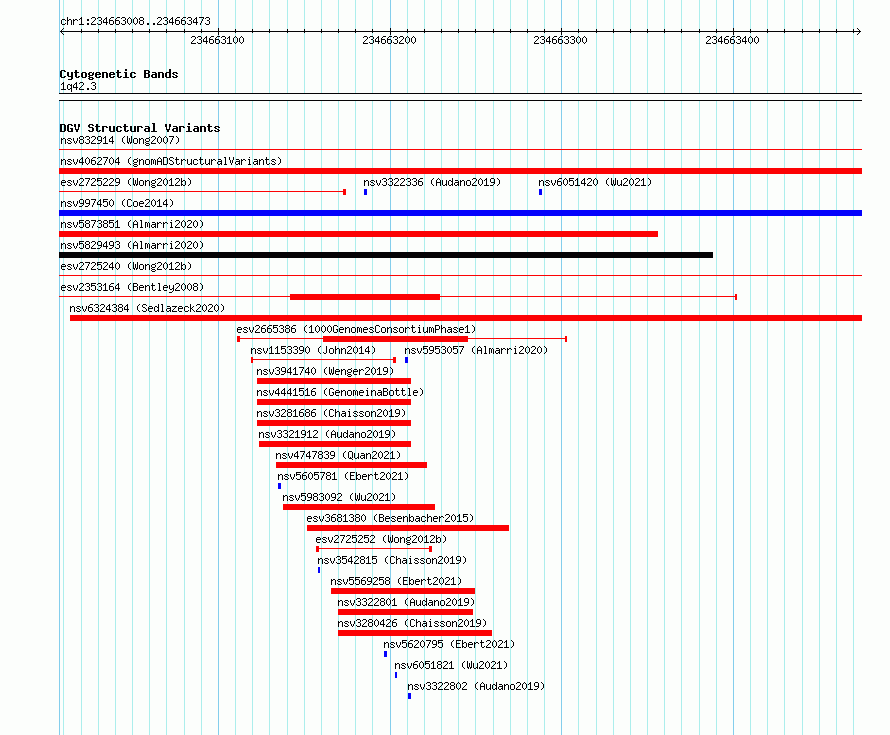This screenshot has height=735, width=890.
Task: Click the blue marker under nsv5953057
Action: [x=406, y=360]
